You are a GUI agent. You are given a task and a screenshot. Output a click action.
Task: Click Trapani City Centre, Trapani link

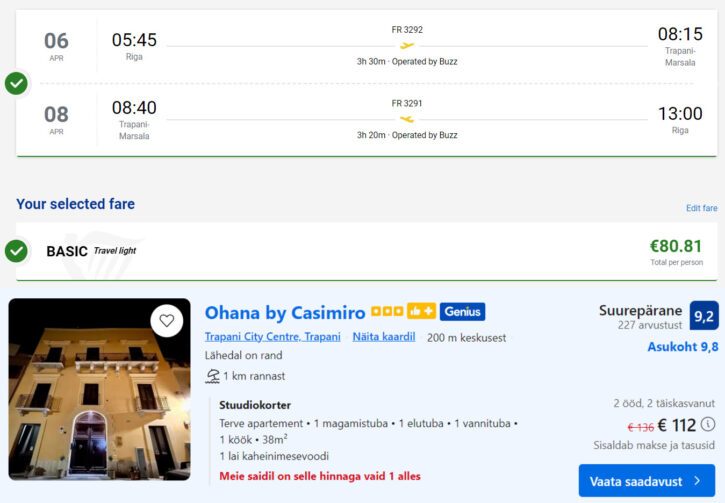272,337
